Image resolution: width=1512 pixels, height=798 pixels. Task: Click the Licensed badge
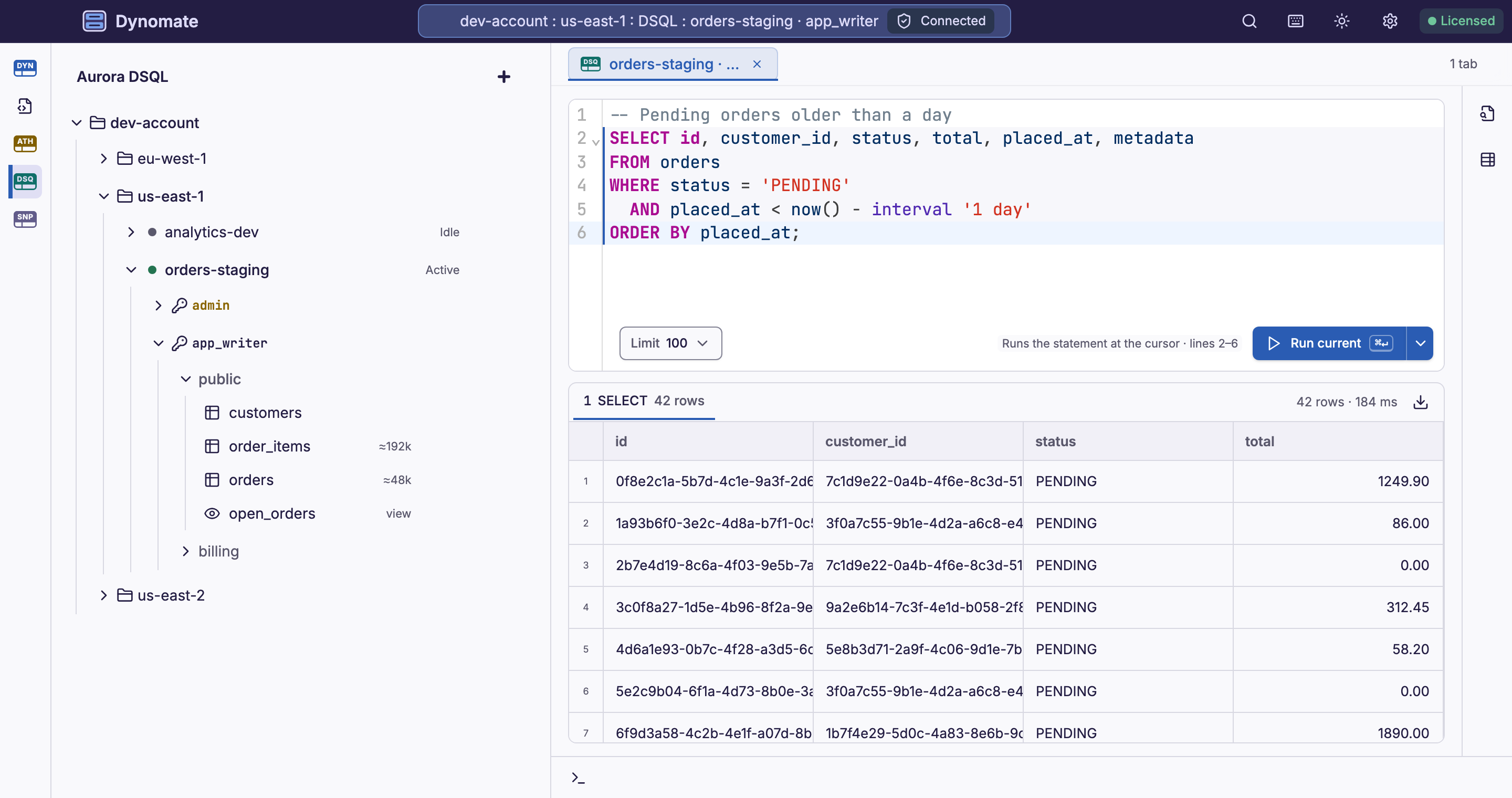(1461, 21)
